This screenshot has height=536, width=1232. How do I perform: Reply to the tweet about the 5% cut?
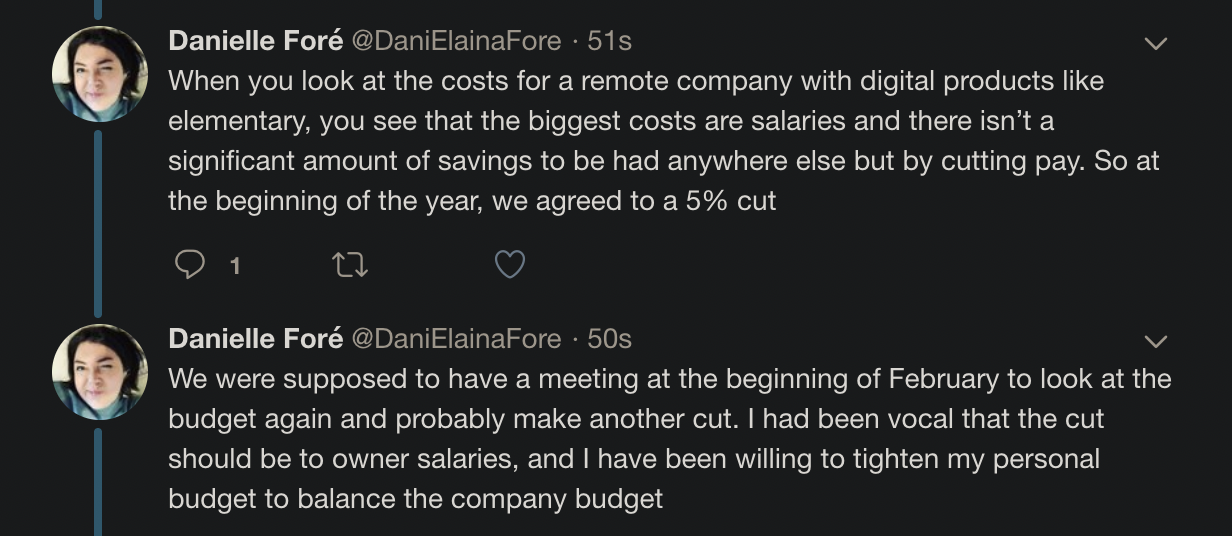click(190, 264)
